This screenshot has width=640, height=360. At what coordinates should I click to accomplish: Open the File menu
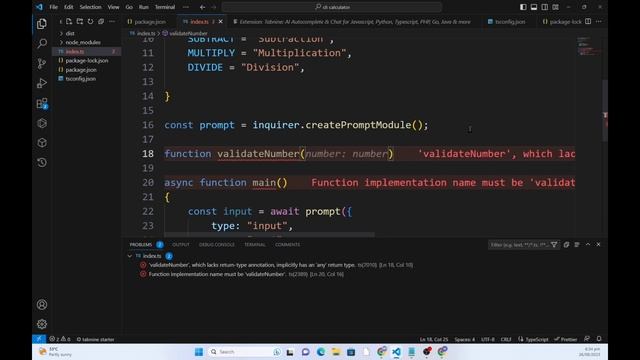point(53,7)
